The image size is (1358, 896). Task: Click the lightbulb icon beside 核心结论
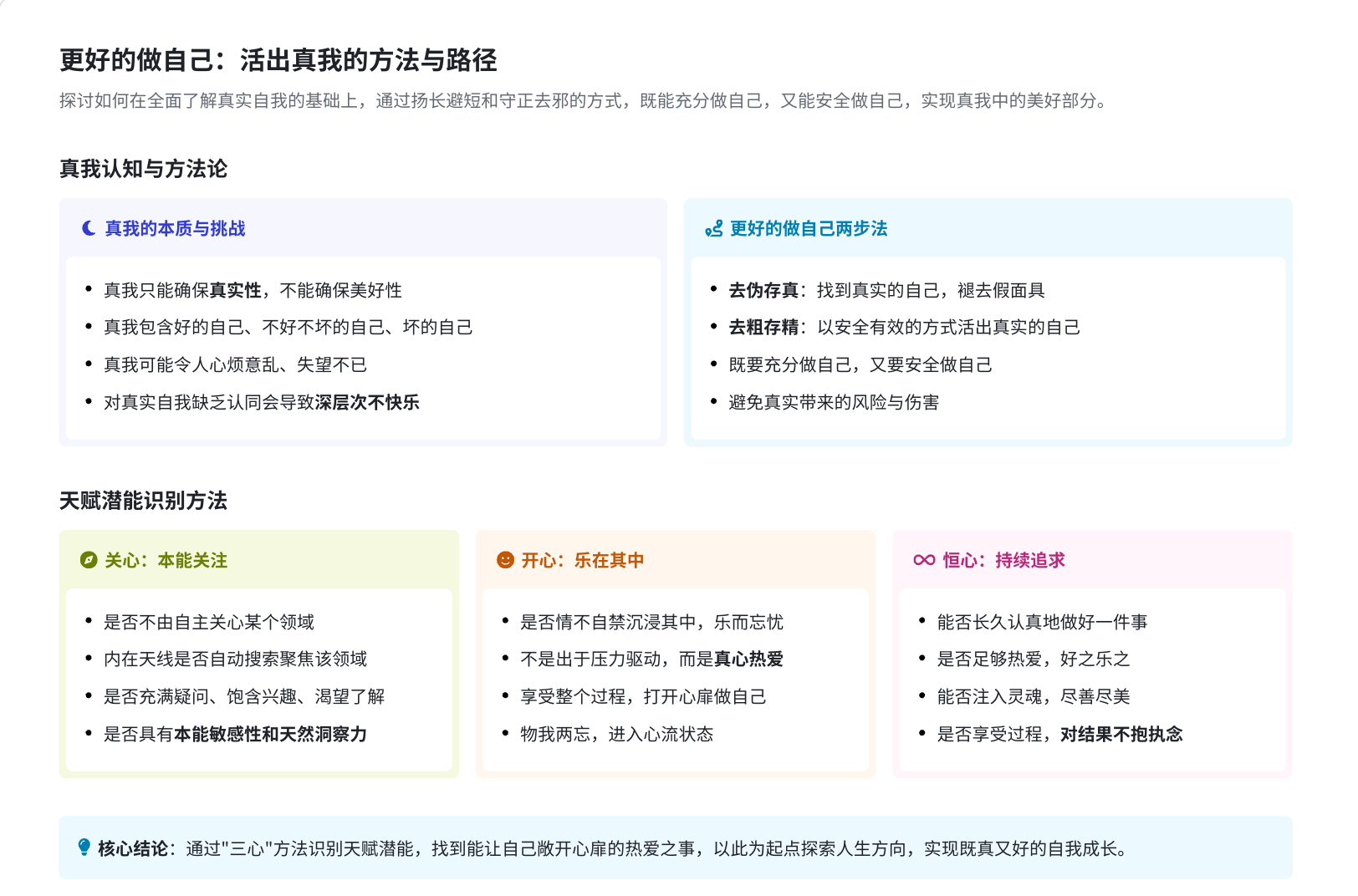click(x=84, y=848)
